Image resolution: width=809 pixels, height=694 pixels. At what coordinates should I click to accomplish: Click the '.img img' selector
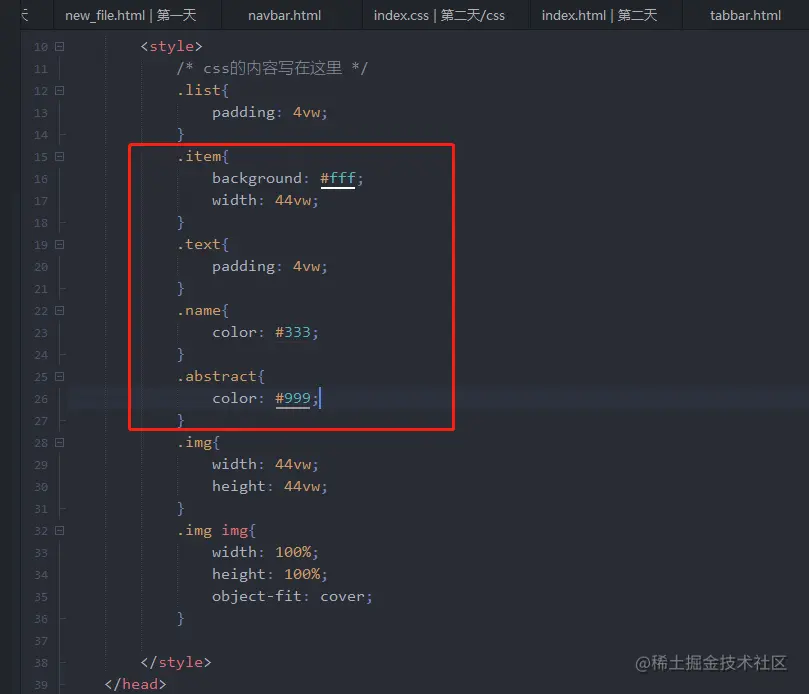(x=212, y=530)
